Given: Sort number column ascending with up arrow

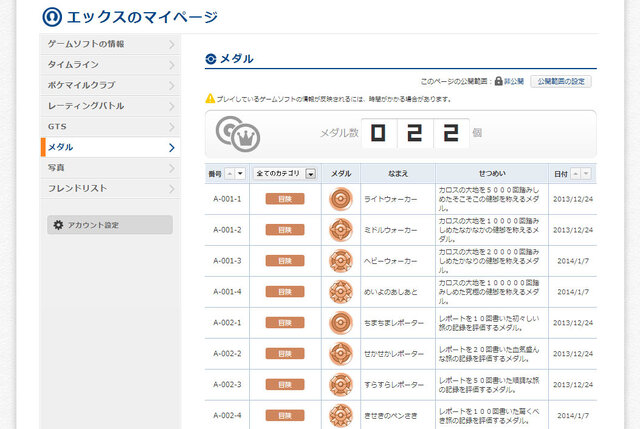Looking at the screenshot, I should (230, 174).
